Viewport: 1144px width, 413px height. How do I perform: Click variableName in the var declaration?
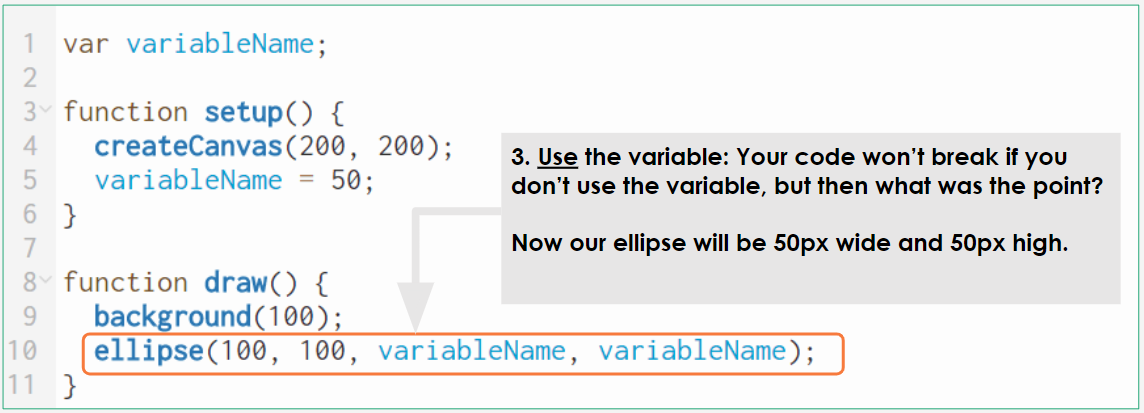pos(220,44)
